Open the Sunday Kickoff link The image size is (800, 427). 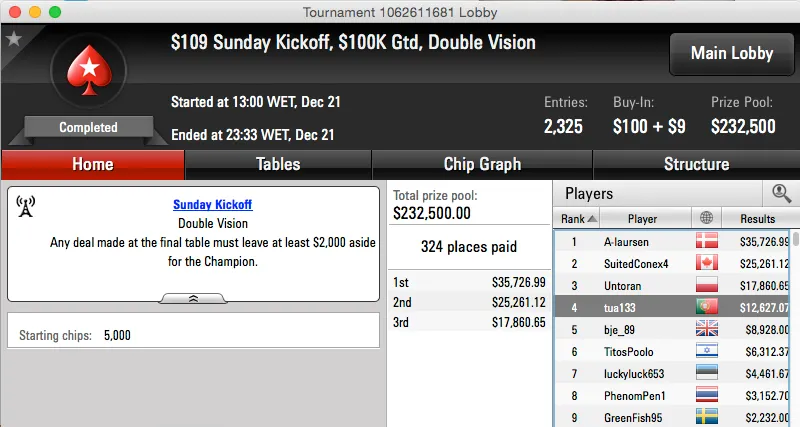(x=212, y=204)
